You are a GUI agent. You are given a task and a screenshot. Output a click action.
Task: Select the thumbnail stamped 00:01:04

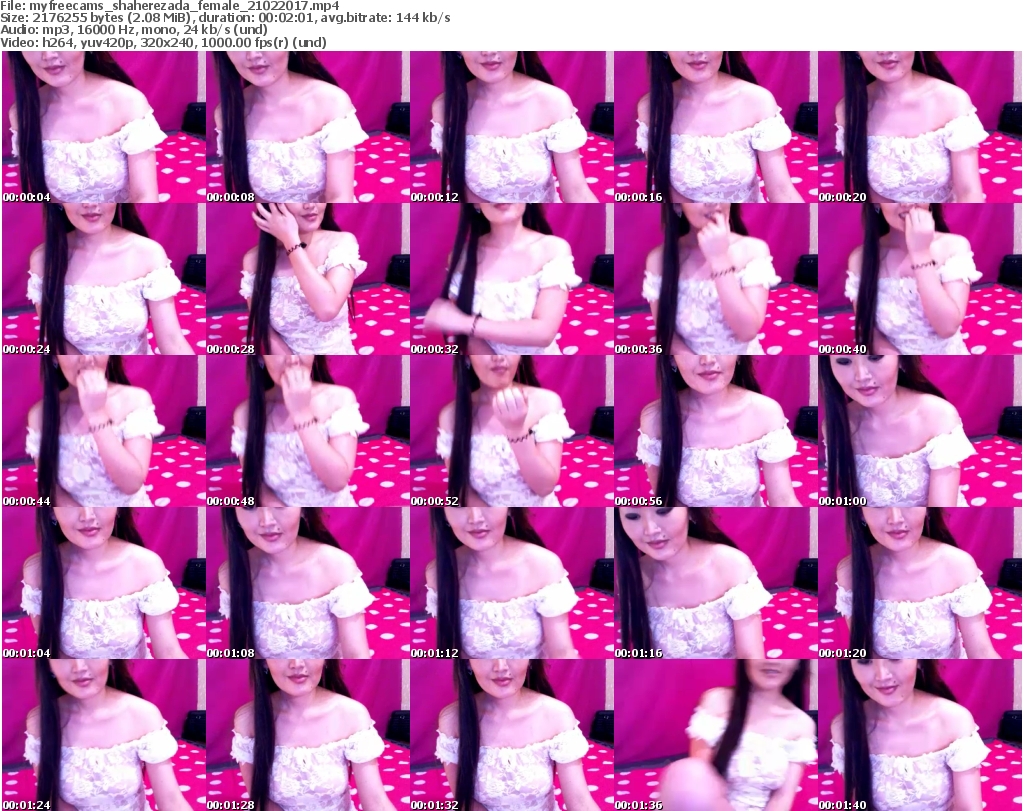pyautogui.click(x=104, y=583)
